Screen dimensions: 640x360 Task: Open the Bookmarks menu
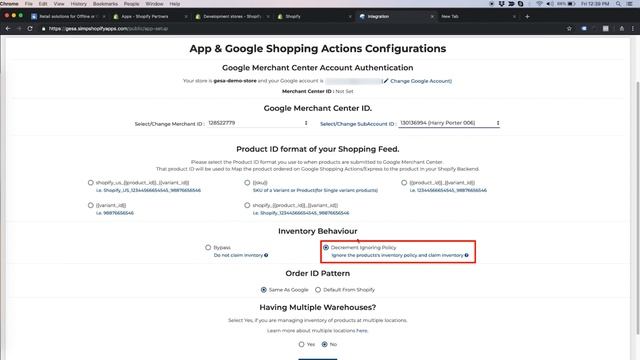105,4
